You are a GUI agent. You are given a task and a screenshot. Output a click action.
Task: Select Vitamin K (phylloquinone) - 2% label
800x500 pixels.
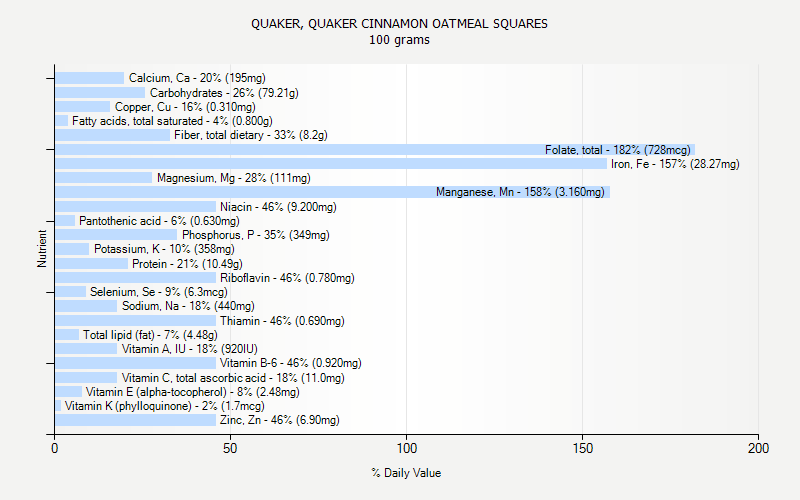pos(164,406)
